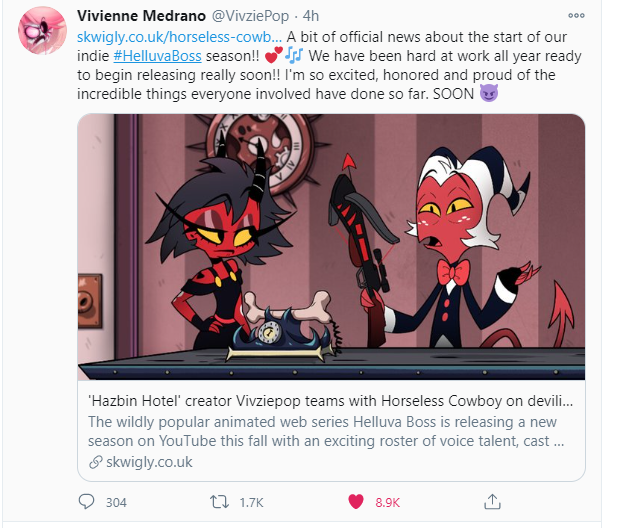Click the chain link icon beside skwigly.co.uk
This screenshot has height=528, width=617.
(x=96, y=462)
